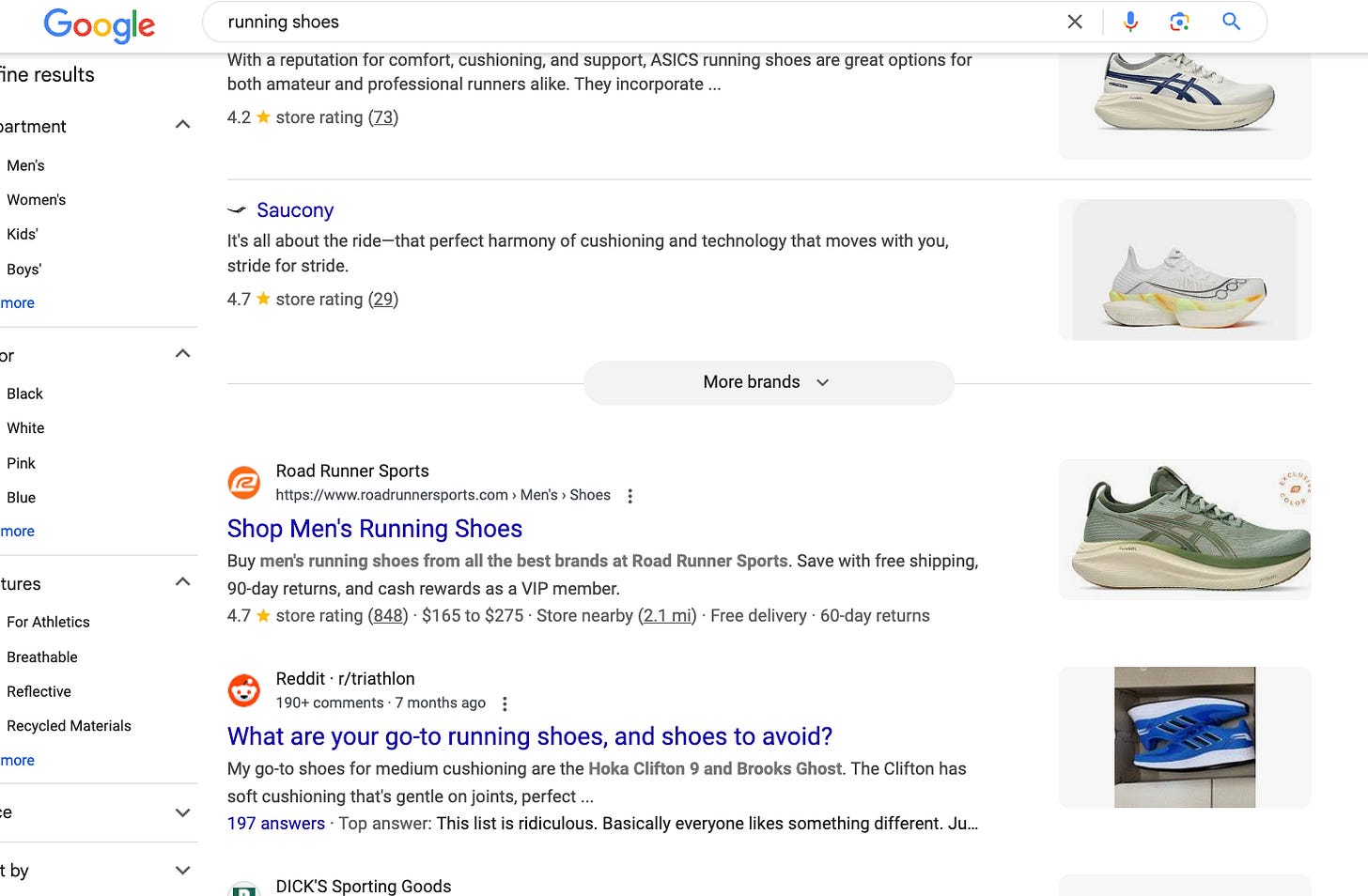Viewport: 1368px width, 896px height.
Task: Filter by Reflective feature
Action: click(39, 691)
